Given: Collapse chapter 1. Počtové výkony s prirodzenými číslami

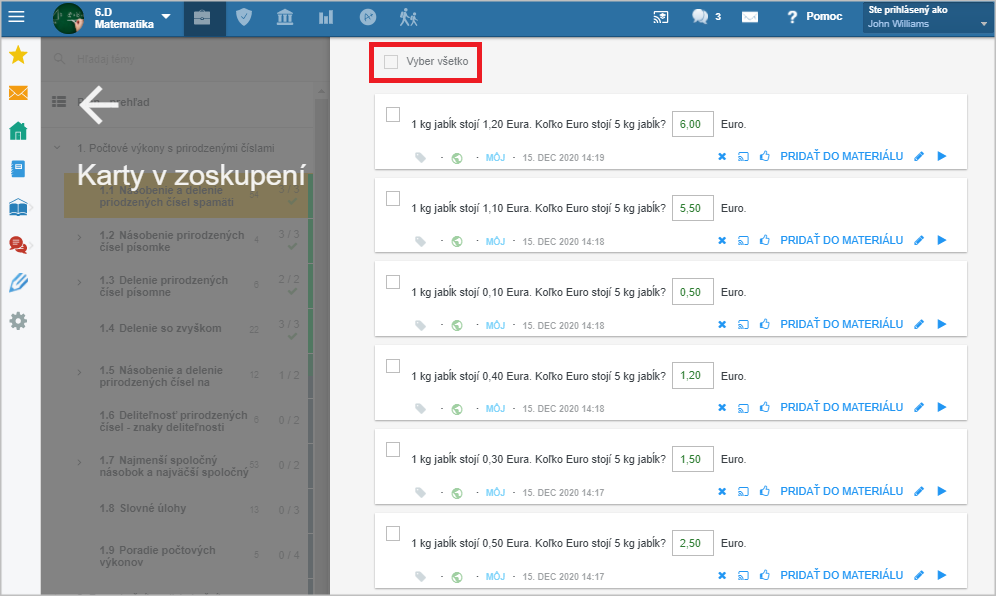Looking at the screenshot, I should pos(57,147).
